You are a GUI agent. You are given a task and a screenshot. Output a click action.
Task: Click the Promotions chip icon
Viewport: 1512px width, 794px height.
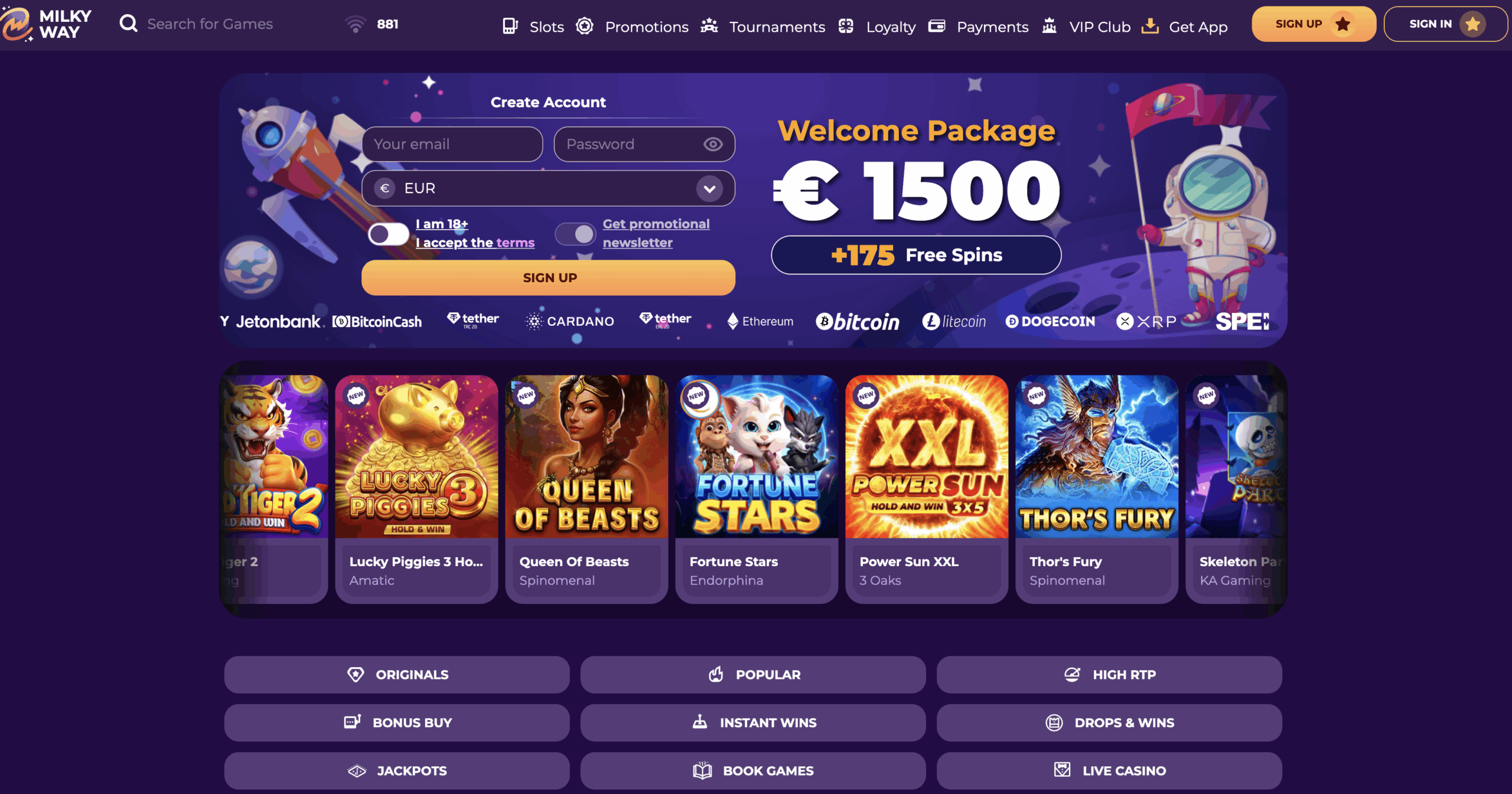click(x=585, y=26)
